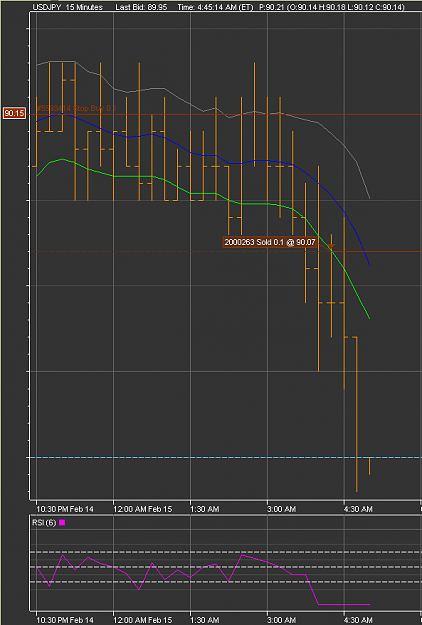Click '4:30 AM' on main chart time axis

[358, 509]
